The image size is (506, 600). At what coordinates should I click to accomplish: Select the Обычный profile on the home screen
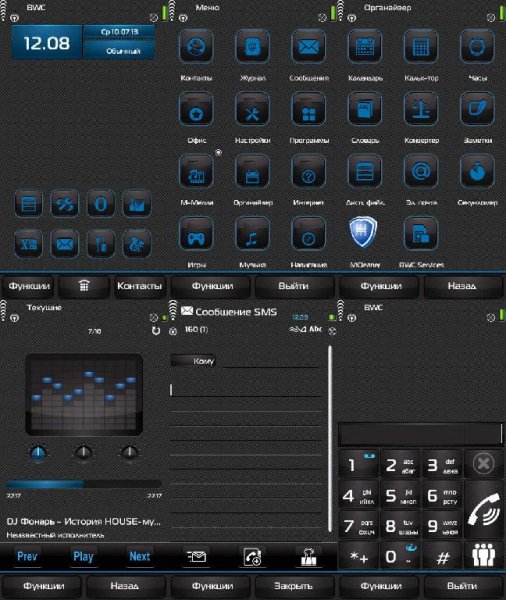pos(119,51)
